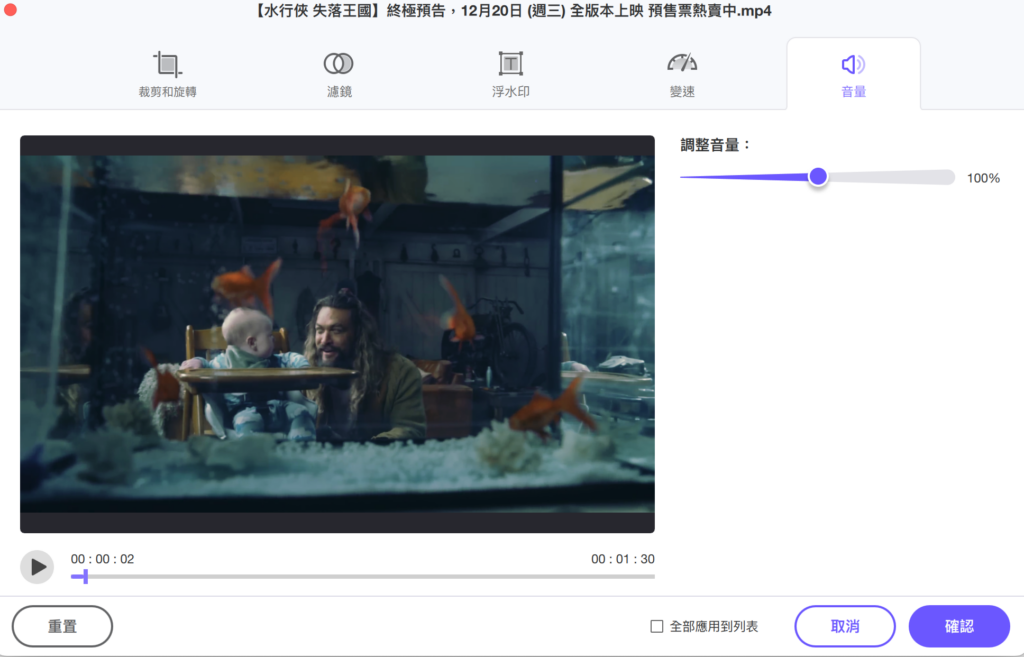The width and height of the screenshot is (1024, 657).
Task: Click the video playback progress bar
Action: coord(362,577)
